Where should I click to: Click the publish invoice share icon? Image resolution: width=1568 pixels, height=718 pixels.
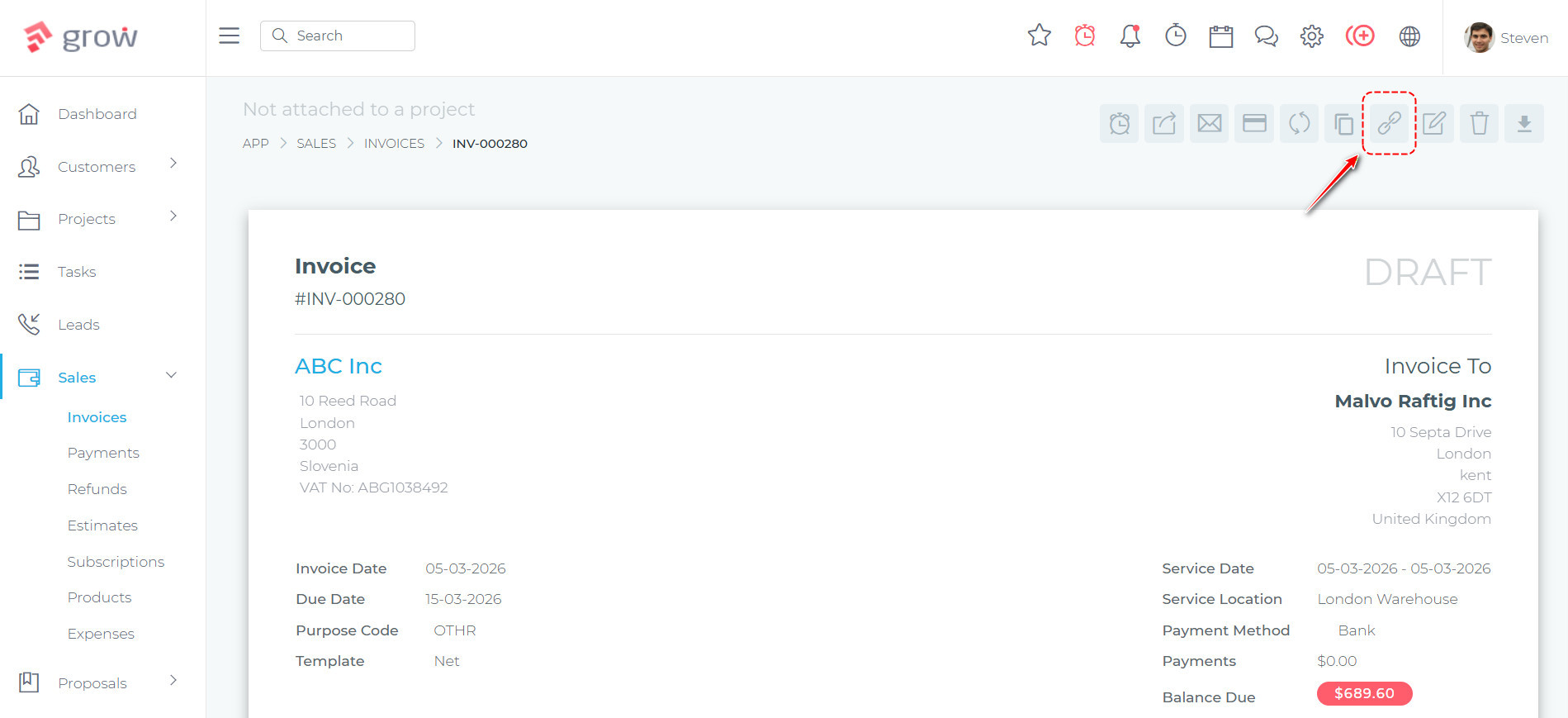[1164, 124]
